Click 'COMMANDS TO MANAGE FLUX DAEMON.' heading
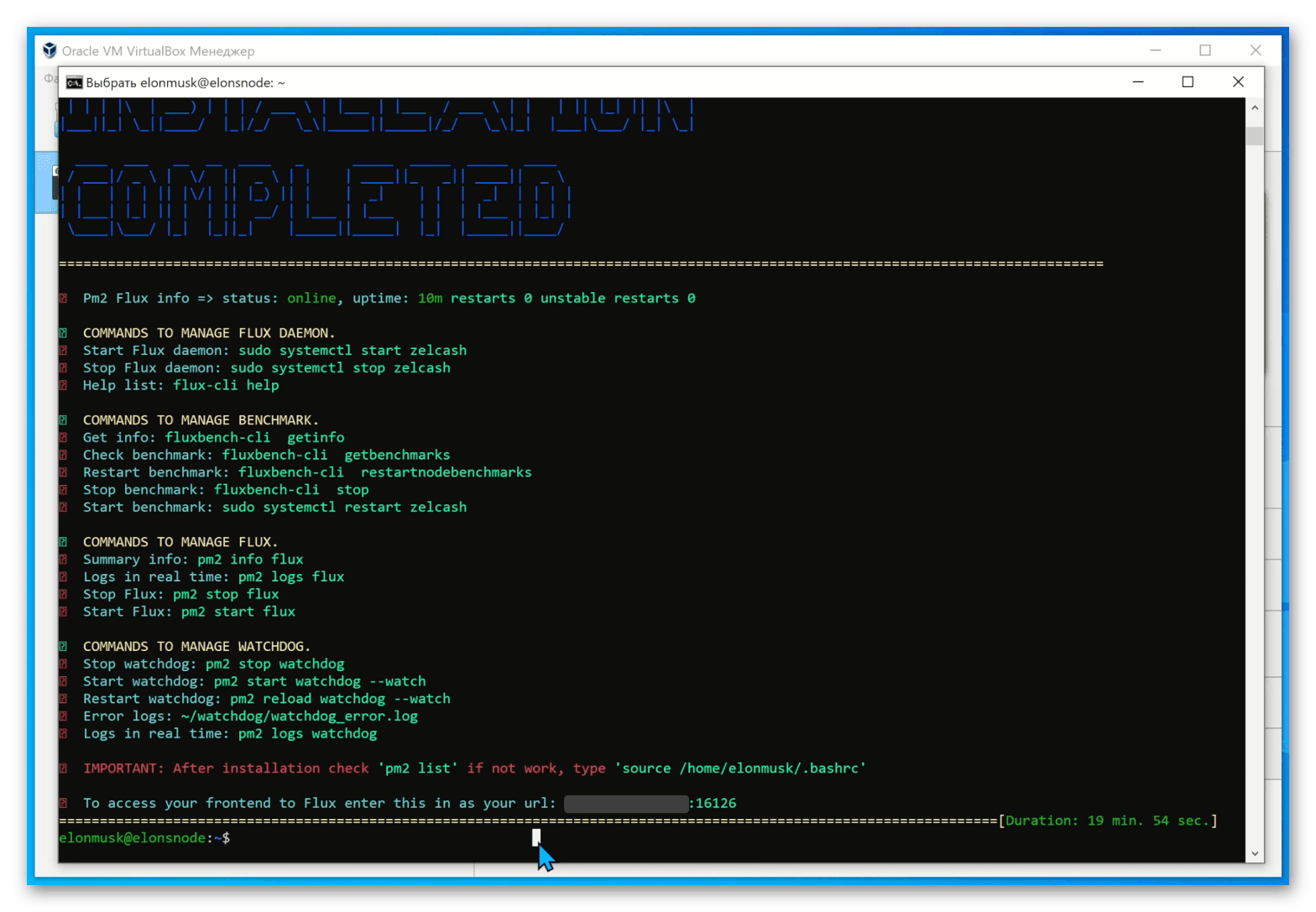The image size is (1316, 912). [x=208, y=333]
